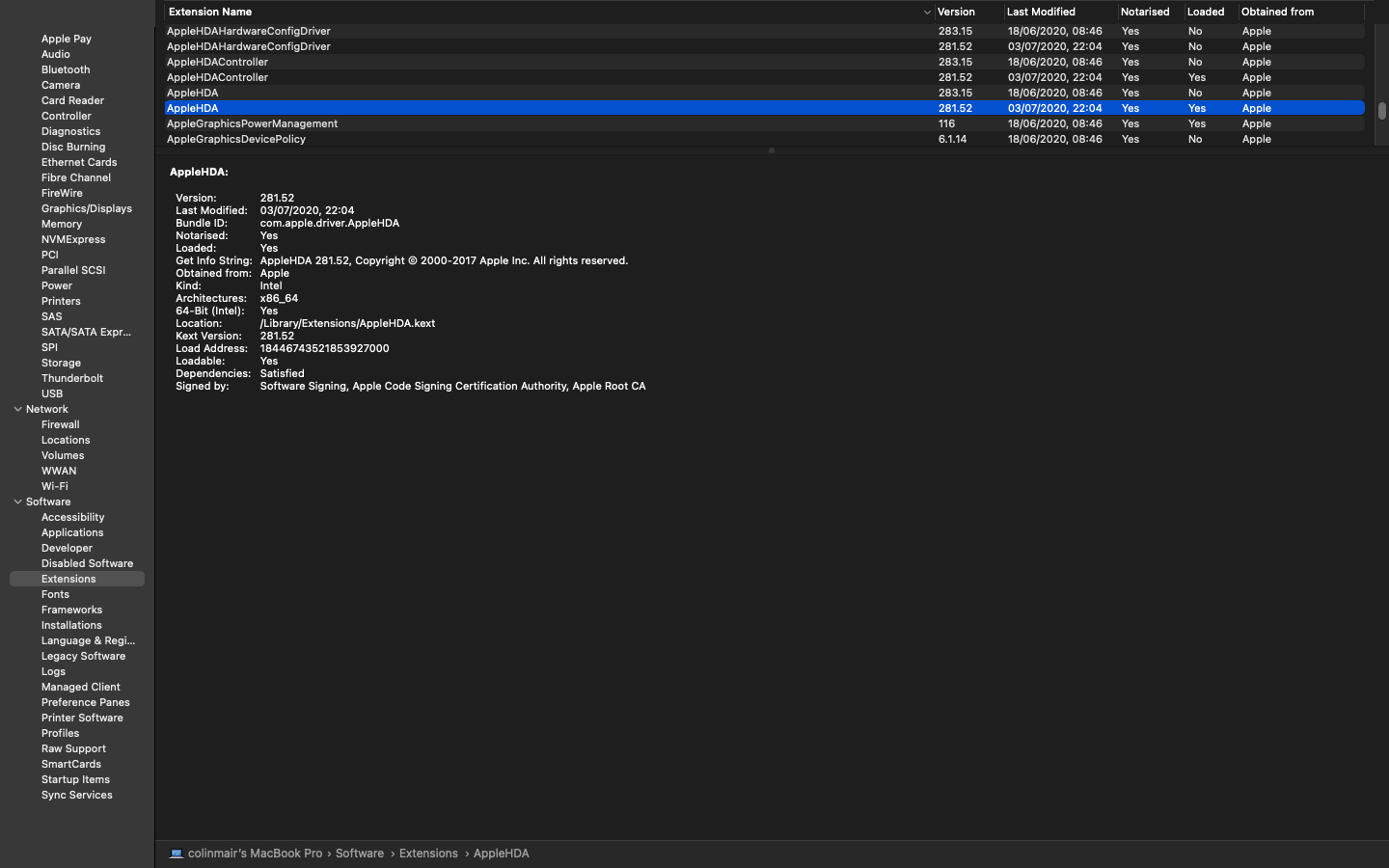Click the split pane divider handle

pos(772,150)
